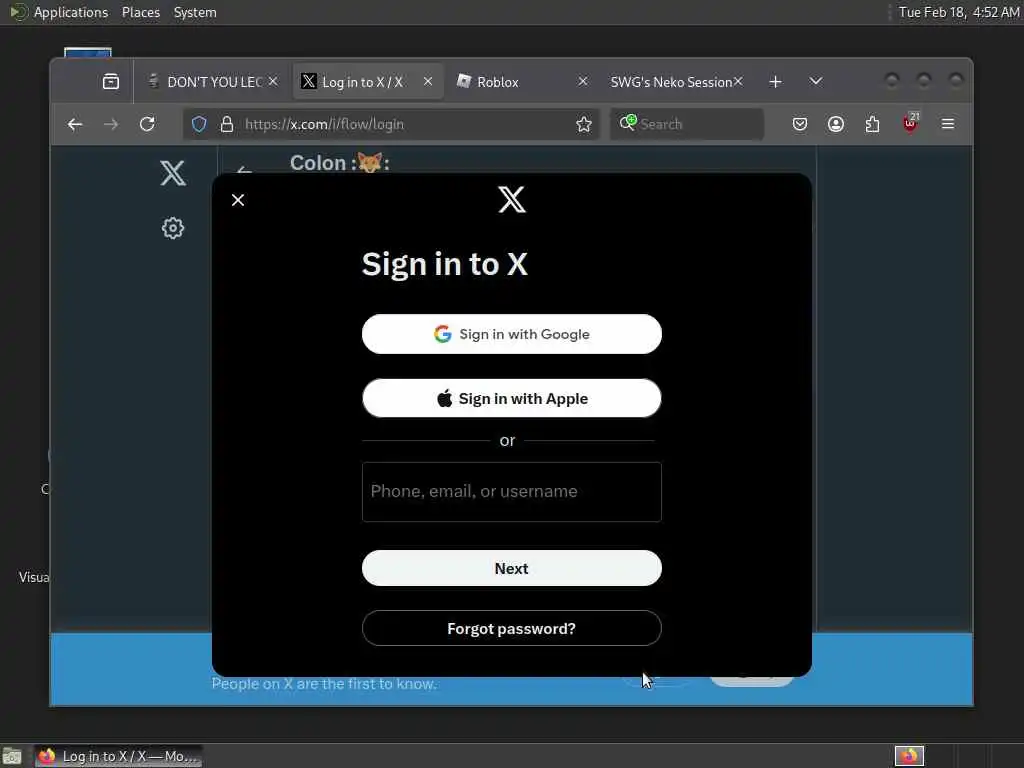Screen dimensions: 1024x768
Task: Open the uBlock Origin extension icon
Action: pos(910,123)
